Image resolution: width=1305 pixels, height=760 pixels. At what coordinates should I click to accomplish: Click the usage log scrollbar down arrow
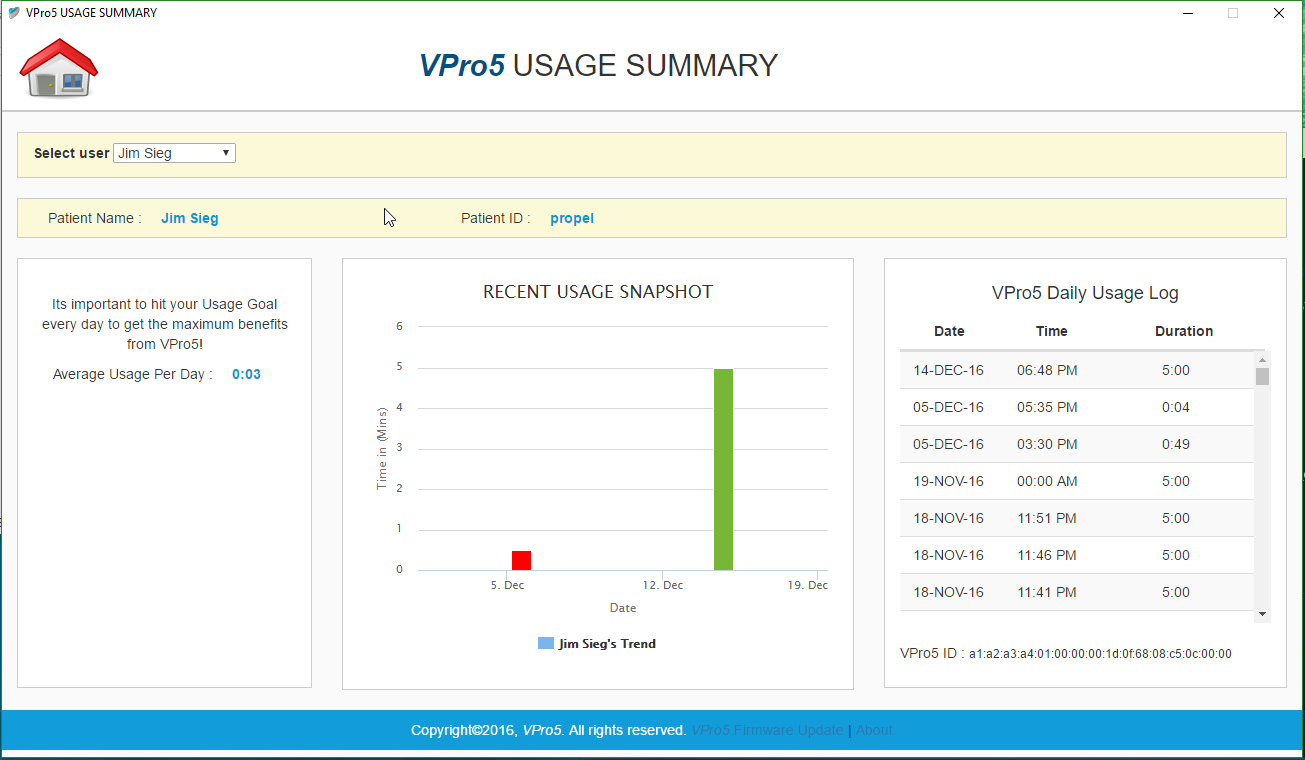1262,614
